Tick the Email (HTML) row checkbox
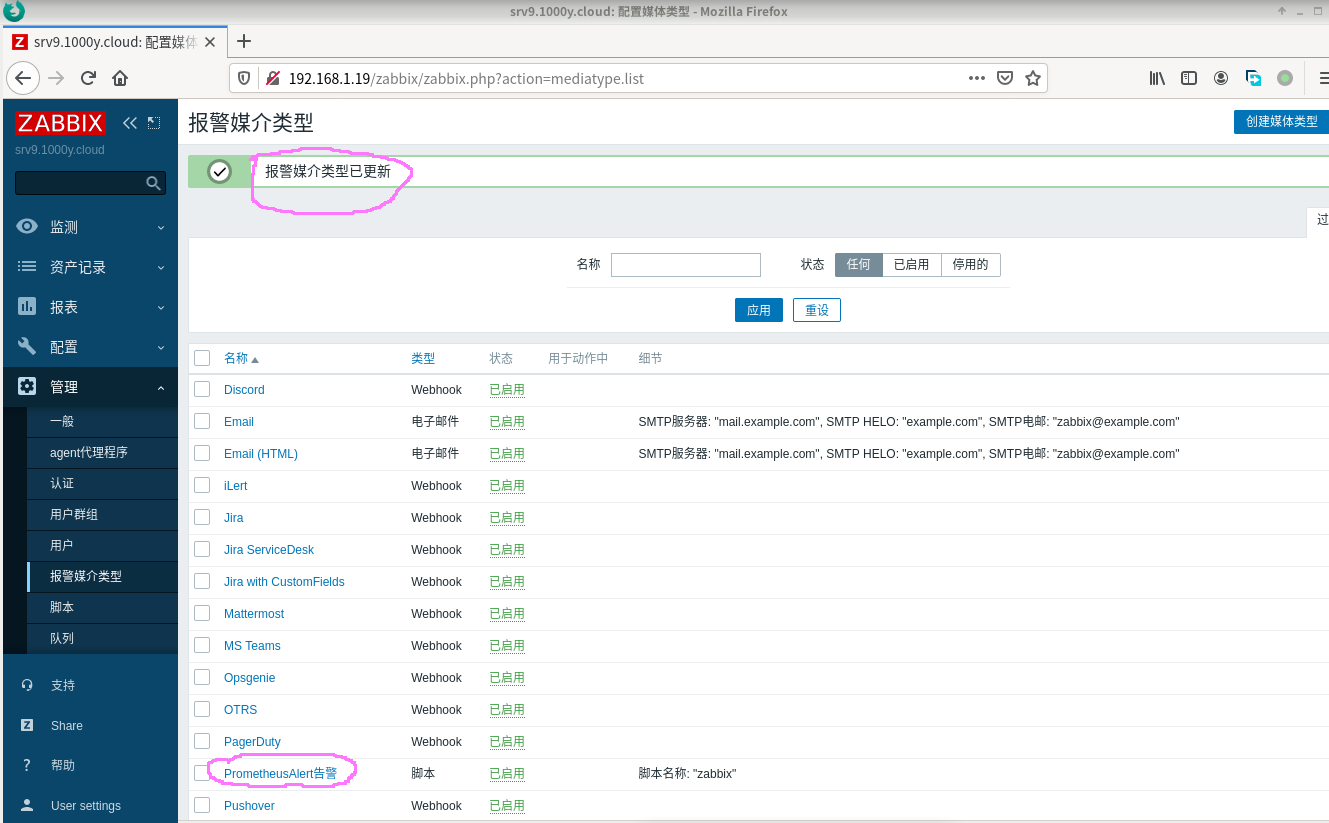This screenshot has width=1329, height=823. point(202,453)
